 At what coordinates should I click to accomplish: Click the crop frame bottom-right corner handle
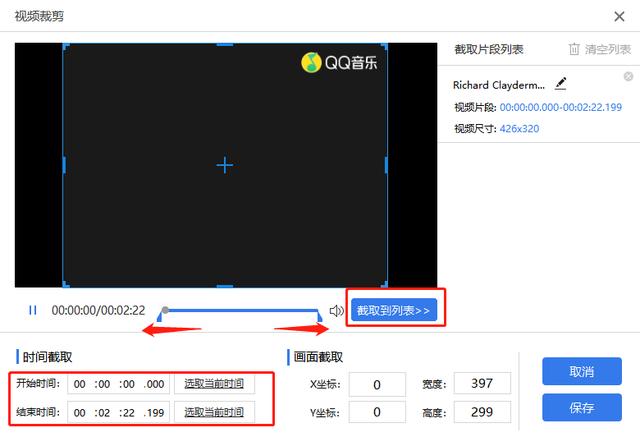pyautogui.click(x=384, y=284)
